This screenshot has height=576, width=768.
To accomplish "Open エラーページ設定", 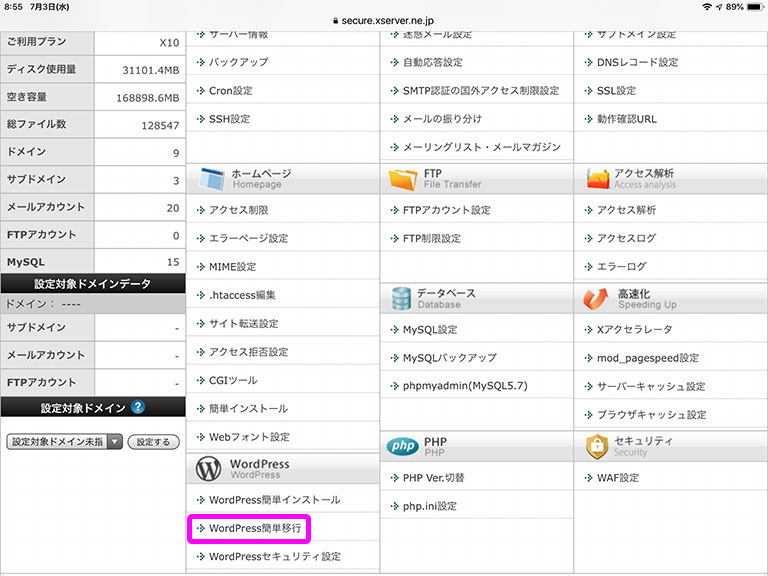I will 248,239.
